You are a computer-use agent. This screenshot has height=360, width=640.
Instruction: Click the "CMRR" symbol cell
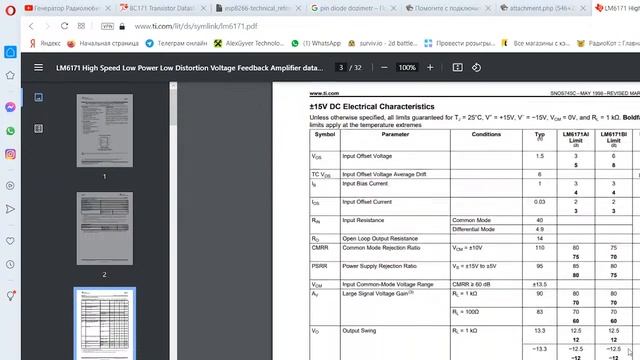(x=325, y=252)
